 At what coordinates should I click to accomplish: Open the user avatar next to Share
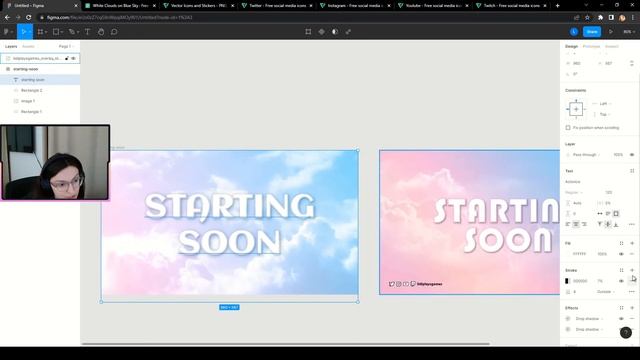pos(574,32)
